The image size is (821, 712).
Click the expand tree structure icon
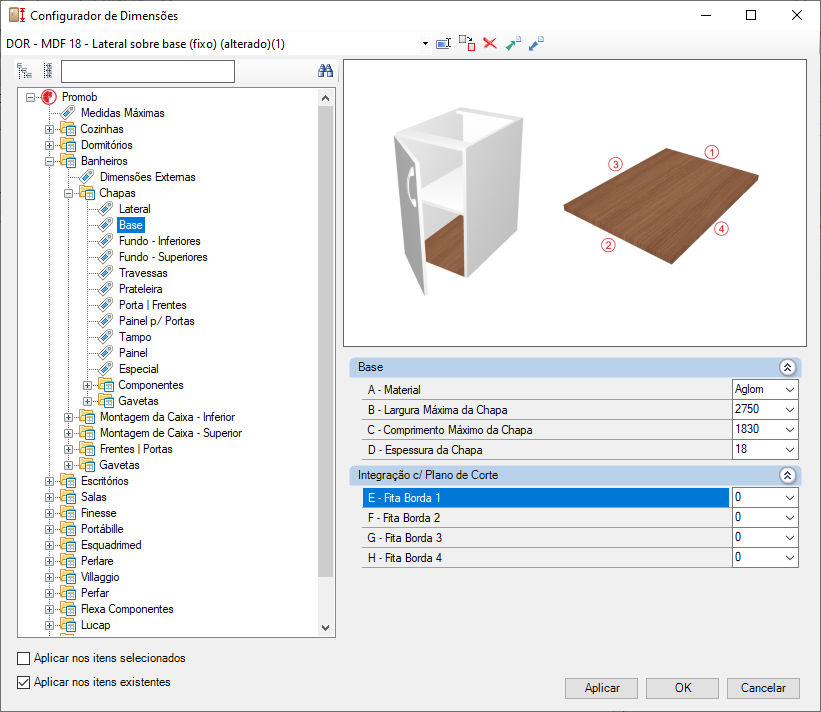(x=25, y=71)
